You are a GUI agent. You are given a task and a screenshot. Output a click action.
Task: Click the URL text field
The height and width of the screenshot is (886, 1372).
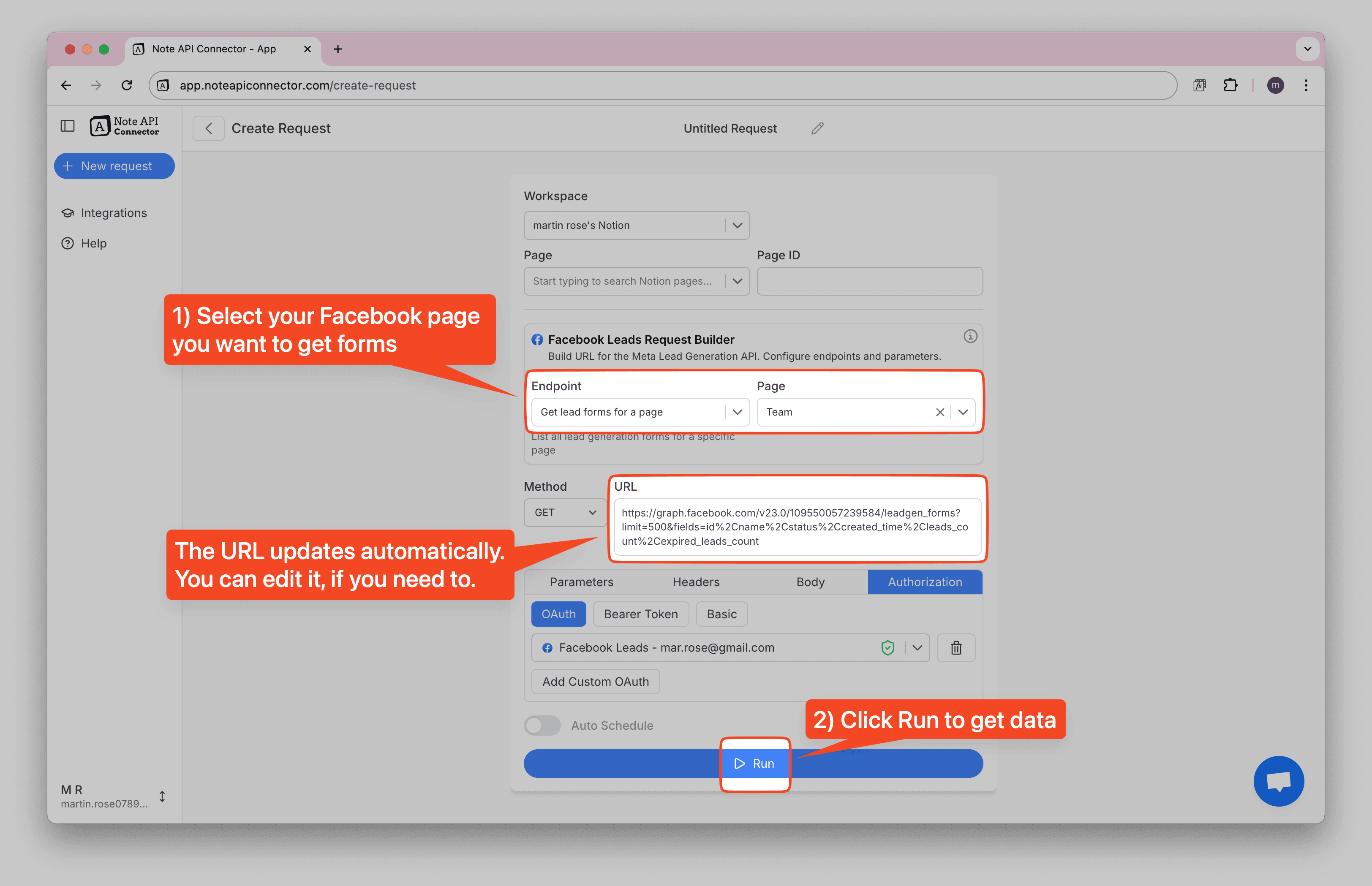798,527
